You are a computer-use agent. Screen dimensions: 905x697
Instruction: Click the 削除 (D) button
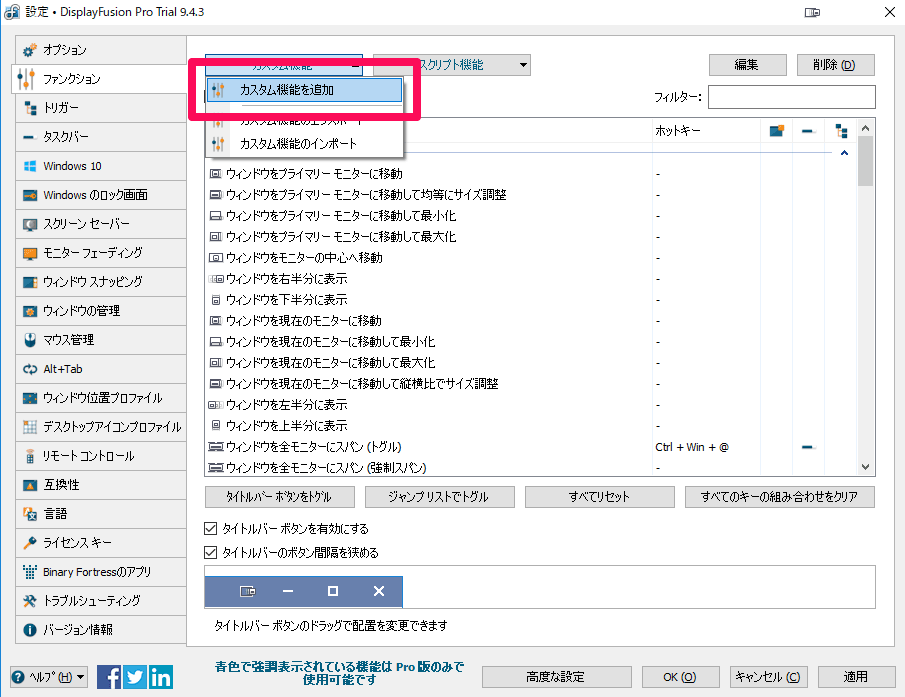coord(836,65)
